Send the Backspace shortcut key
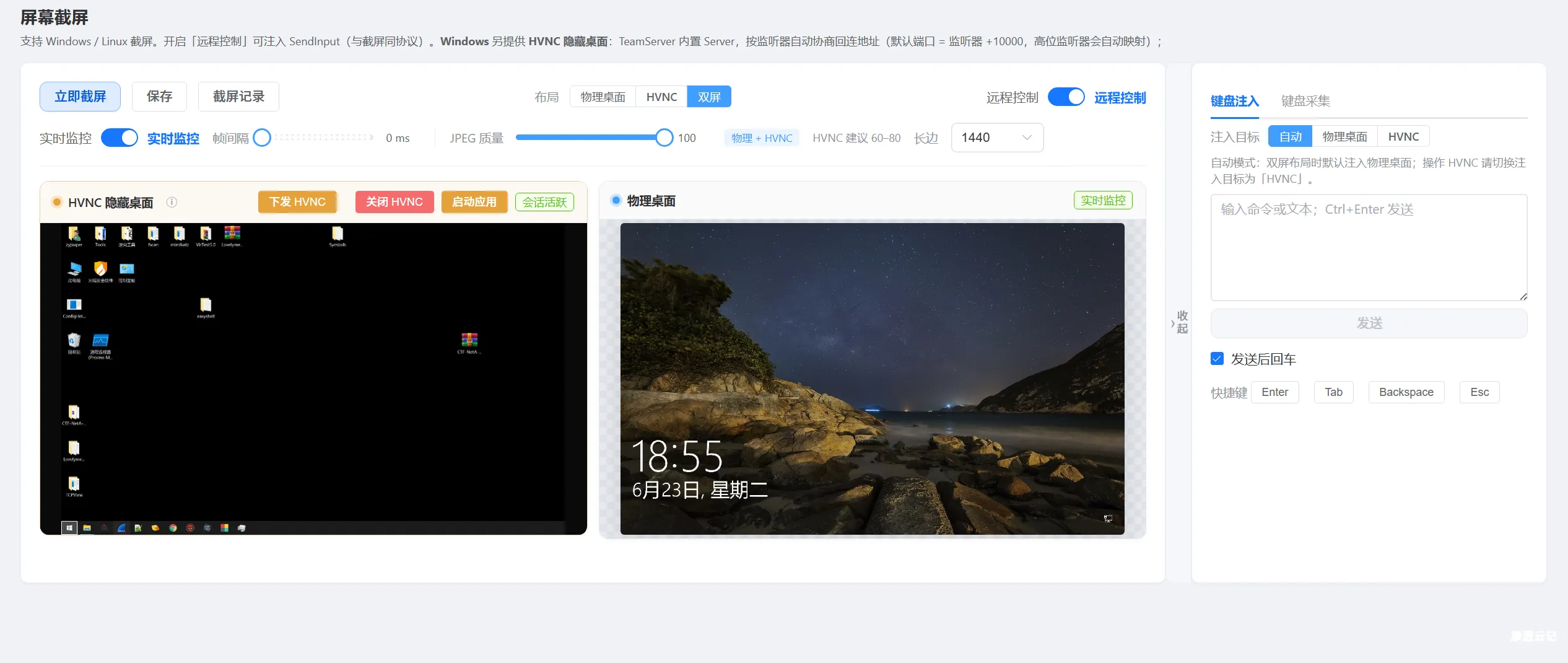 coord(1406,392)
